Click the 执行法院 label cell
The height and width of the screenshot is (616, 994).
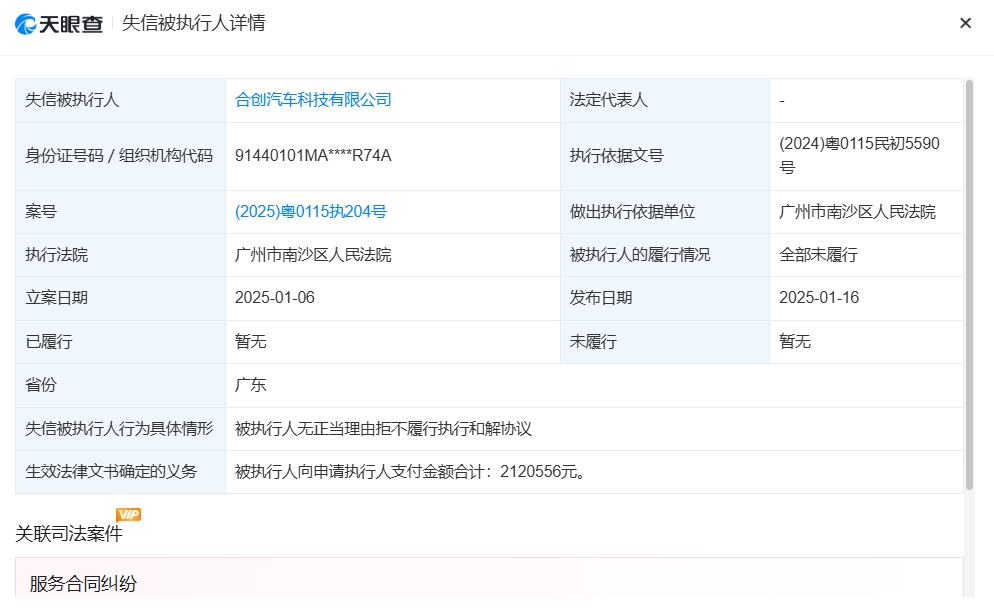120,255
